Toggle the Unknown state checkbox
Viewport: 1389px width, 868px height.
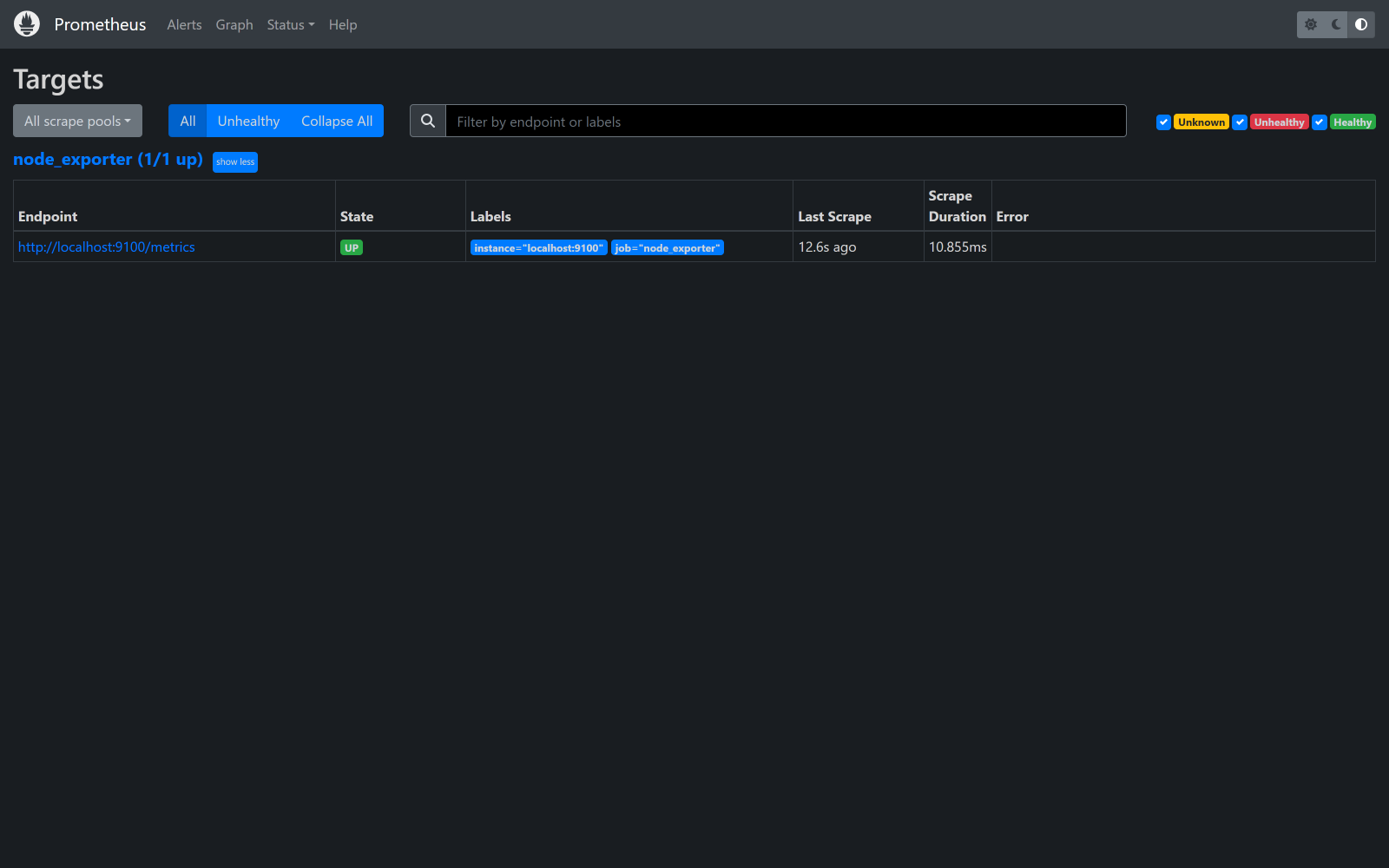point(1163,122)
